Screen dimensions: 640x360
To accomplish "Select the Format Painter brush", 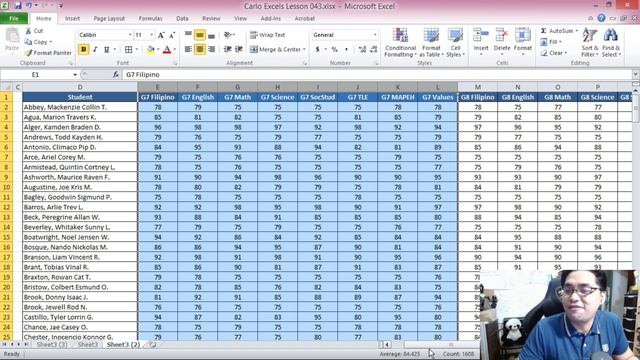I will pyautogui.click(x=28, y=53).
